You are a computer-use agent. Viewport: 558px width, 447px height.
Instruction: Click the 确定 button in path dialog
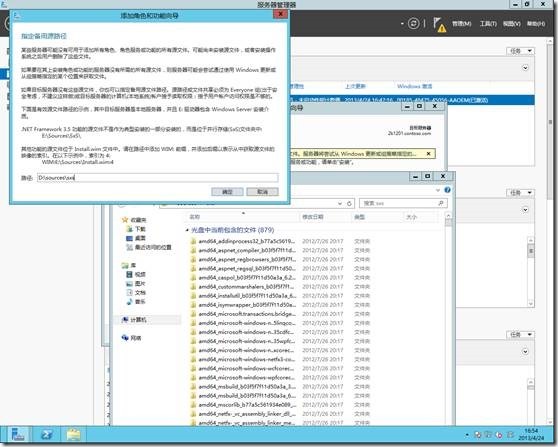click(227, 192)
